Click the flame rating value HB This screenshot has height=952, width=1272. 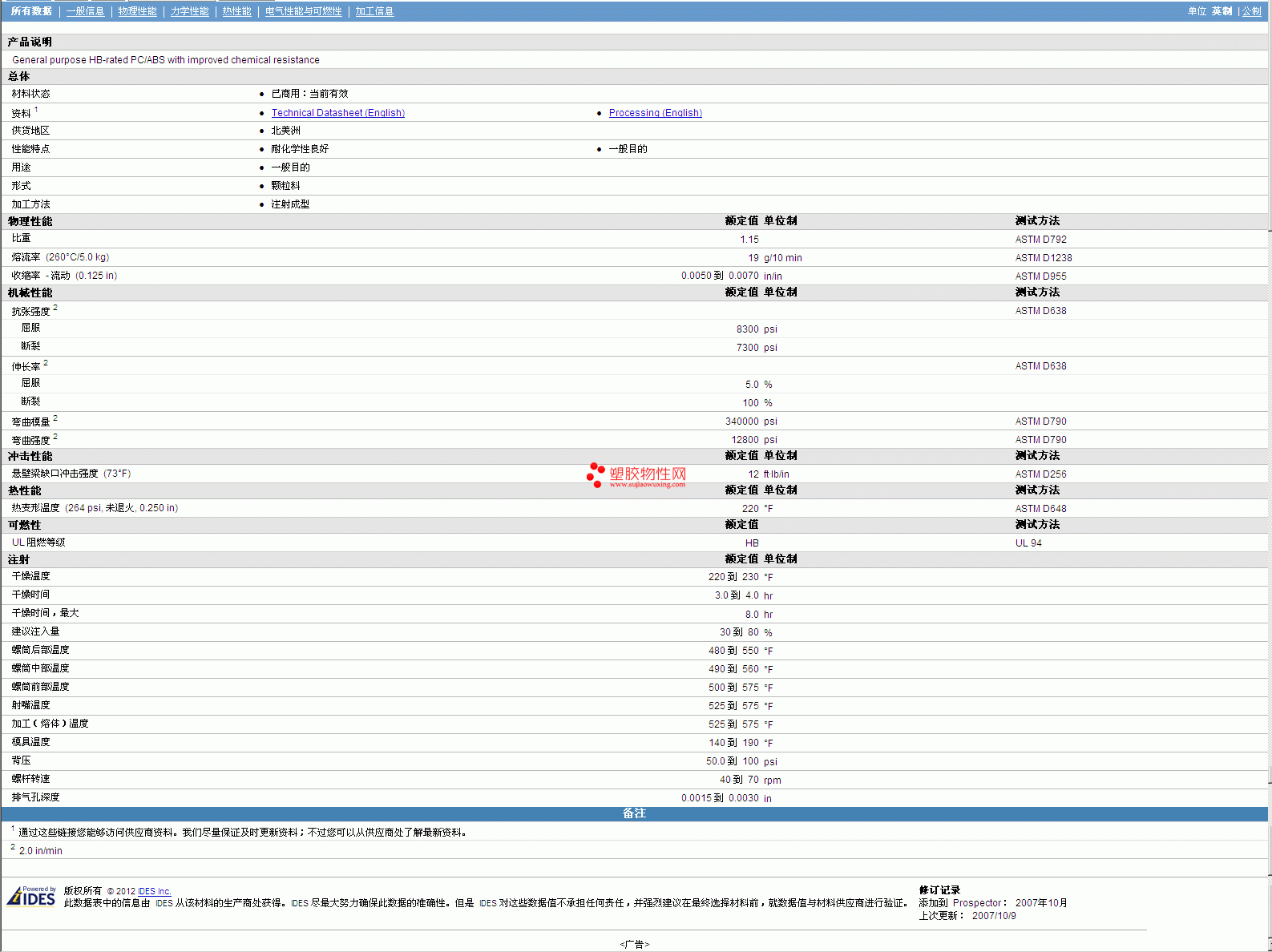(x=752, y=543)
